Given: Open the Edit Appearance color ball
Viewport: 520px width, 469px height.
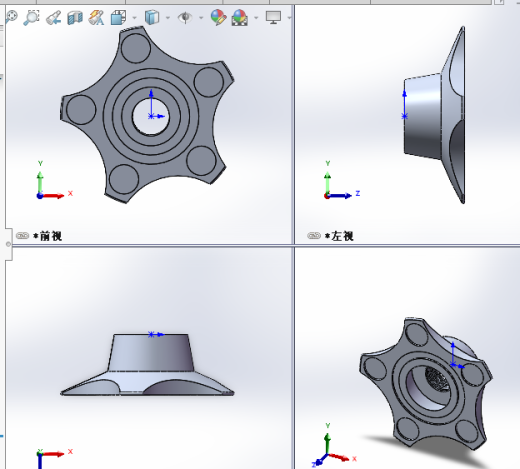Looking at the screenshot, I should (218, 17).
